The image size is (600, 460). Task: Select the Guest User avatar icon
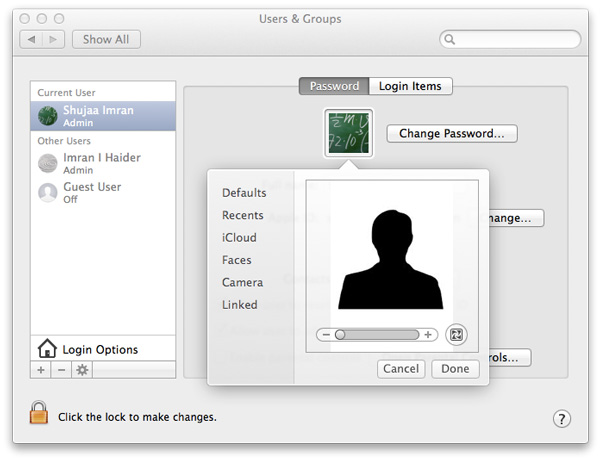(48, 192)
